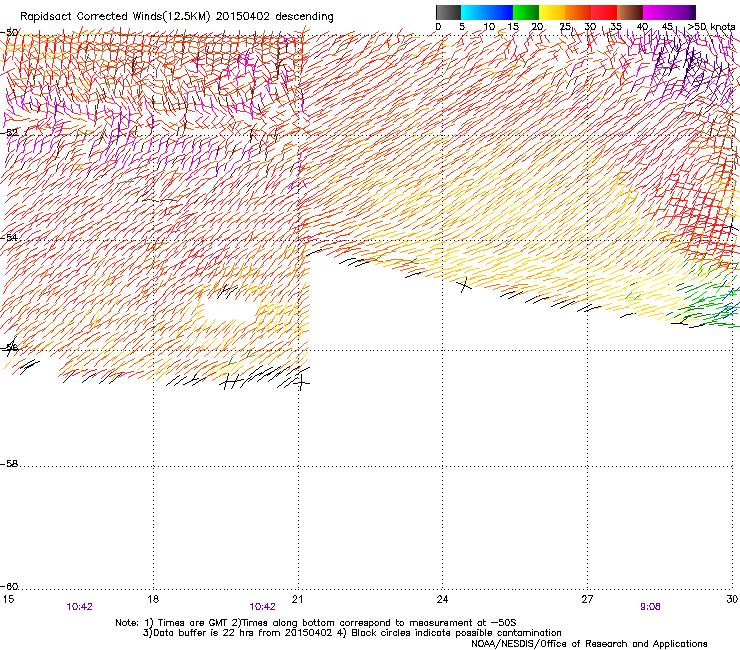This screenshot has height=650, width=740.
Task: Click the legend label '35'
Action: click(616, 27)
